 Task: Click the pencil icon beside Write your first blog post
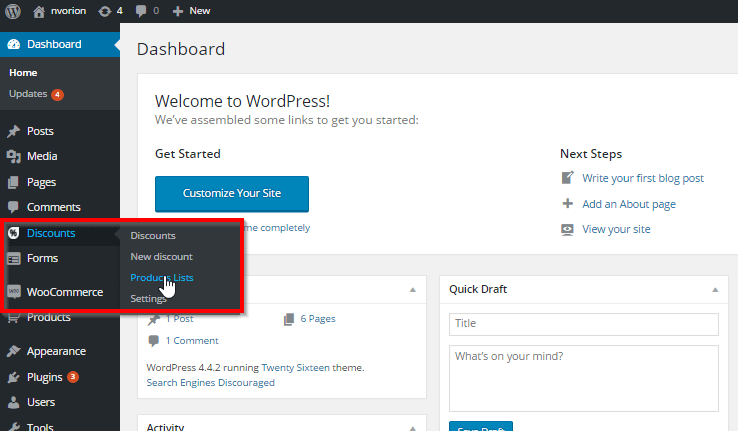(x=568, y=178)
